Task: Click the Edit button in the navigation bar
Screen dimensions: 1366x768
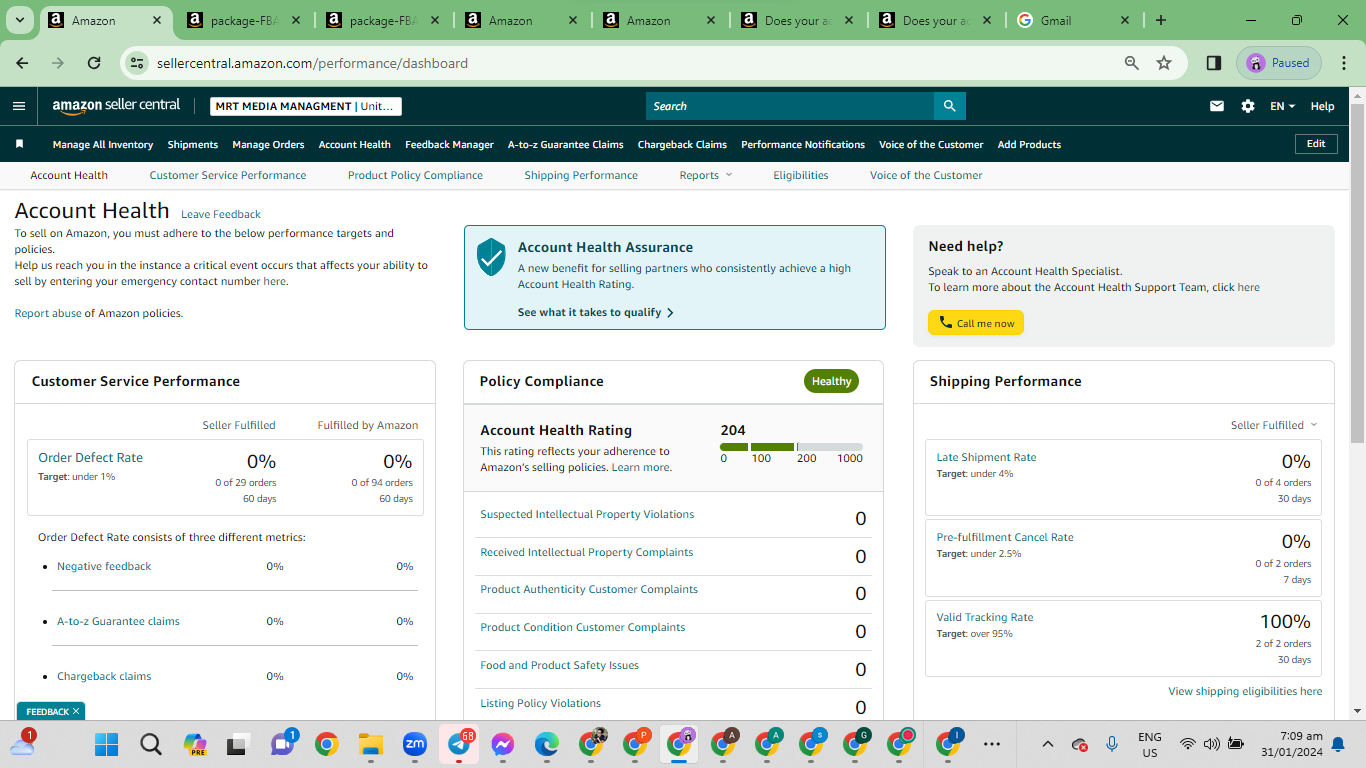Action: point(1316,144)
